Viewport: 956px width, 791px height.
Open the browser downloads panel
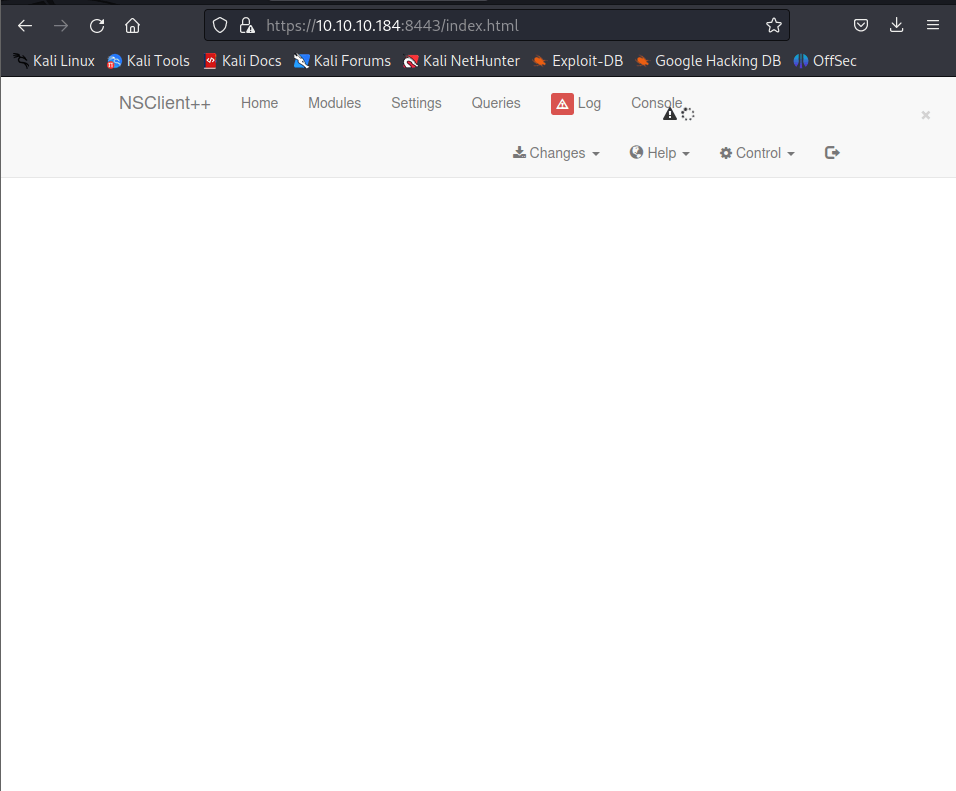896,25
